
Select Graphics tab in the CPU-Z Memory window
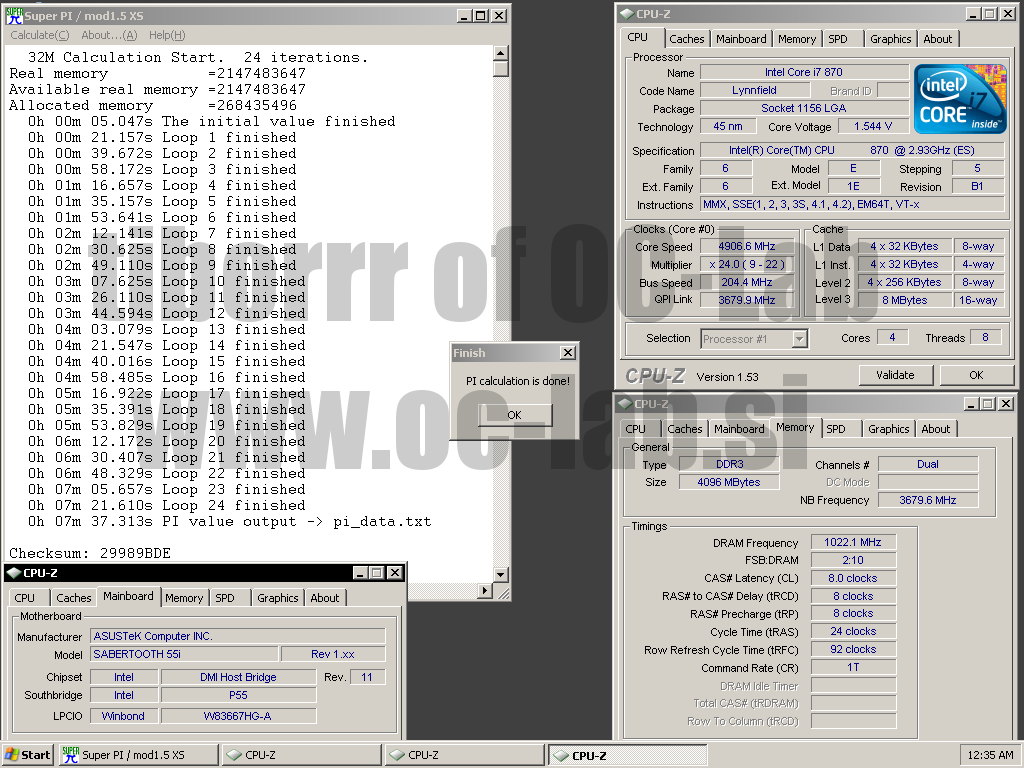[888, 429]
